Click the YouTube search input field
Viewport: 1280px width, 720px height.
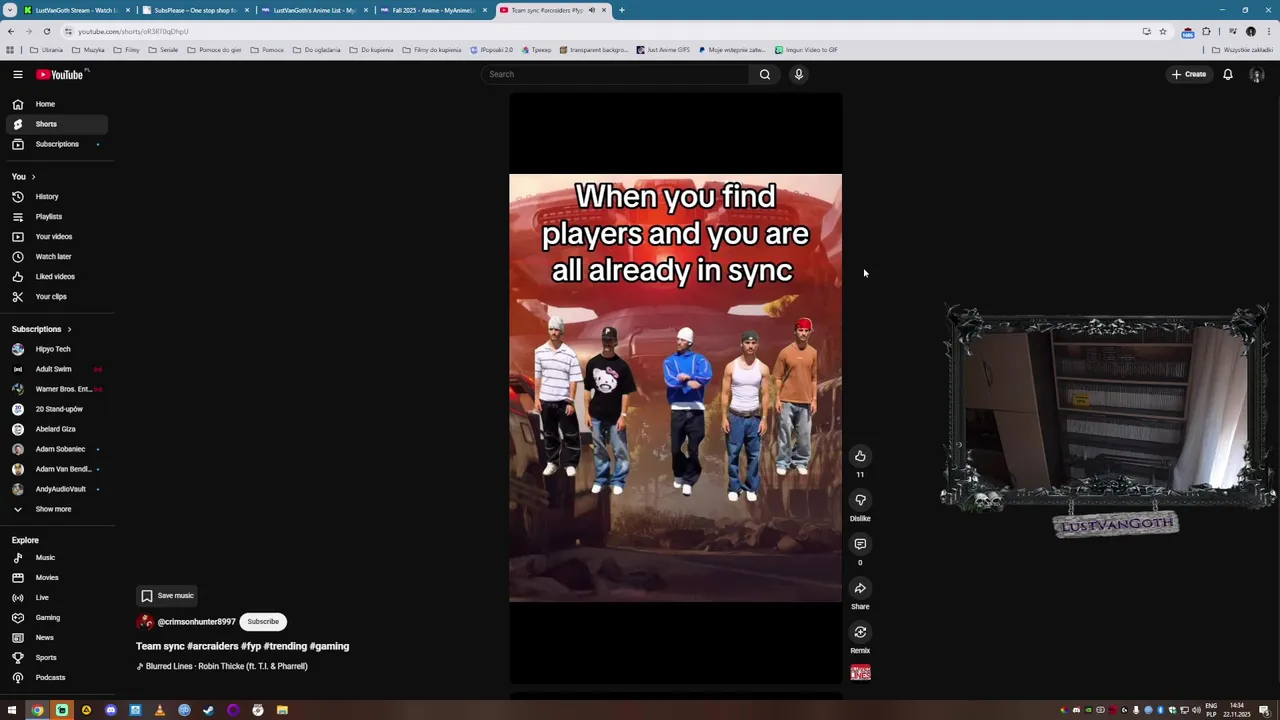[x=615, y=74]
